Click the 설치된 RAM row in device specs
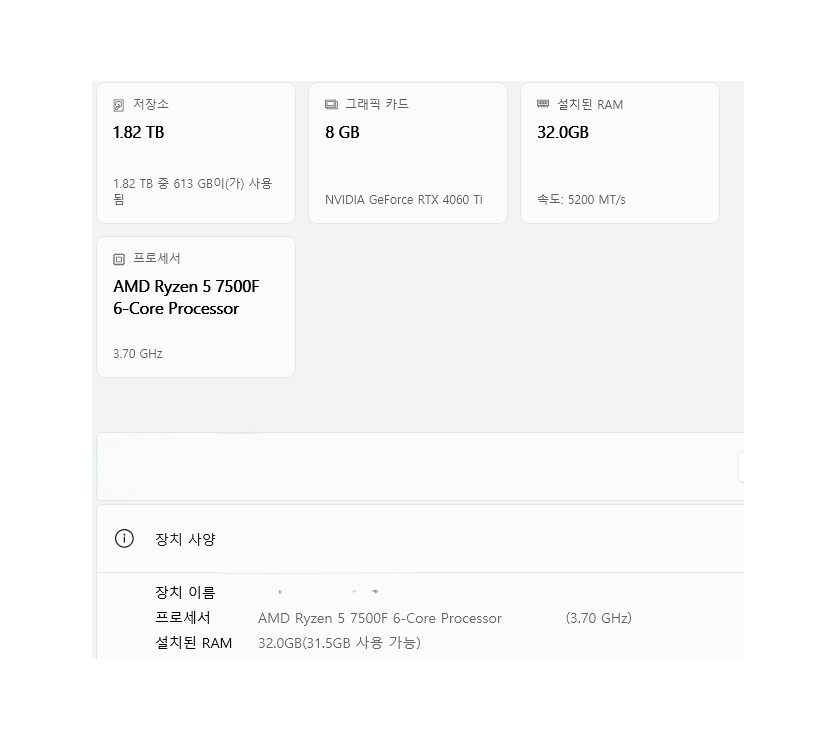835x740 pixels. click(x=194, y=643)
